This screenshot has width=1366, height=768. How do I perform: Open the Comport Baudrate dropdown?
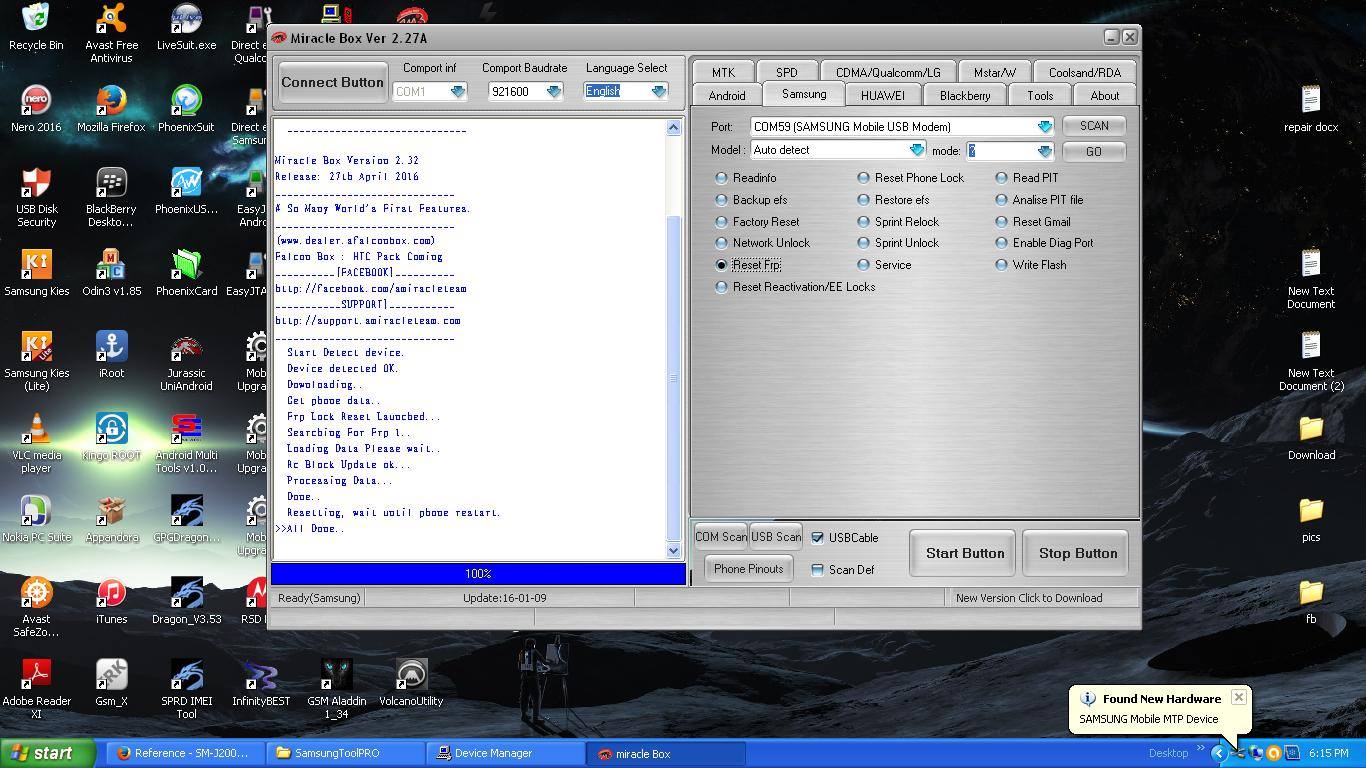click(x=554, y=91)
